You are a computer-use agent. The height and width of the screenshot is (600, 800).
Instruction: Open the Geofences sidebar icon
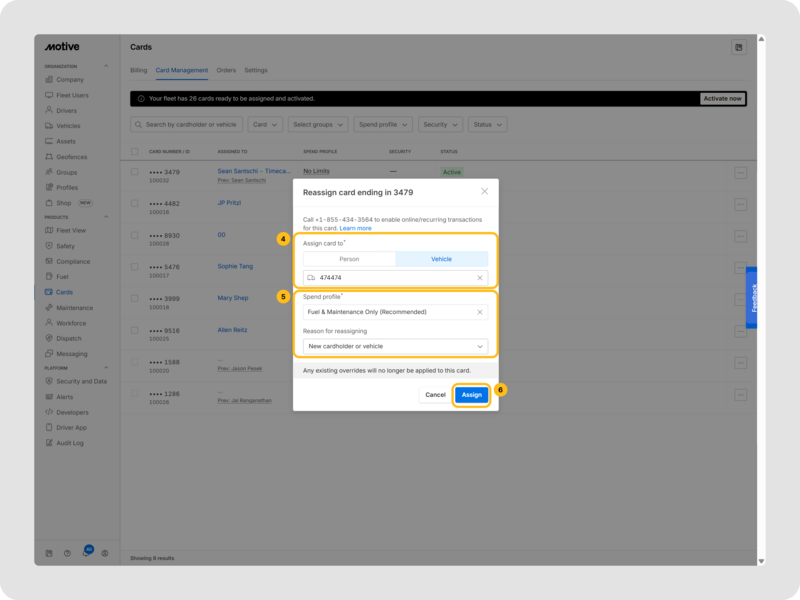pos(49,157)
